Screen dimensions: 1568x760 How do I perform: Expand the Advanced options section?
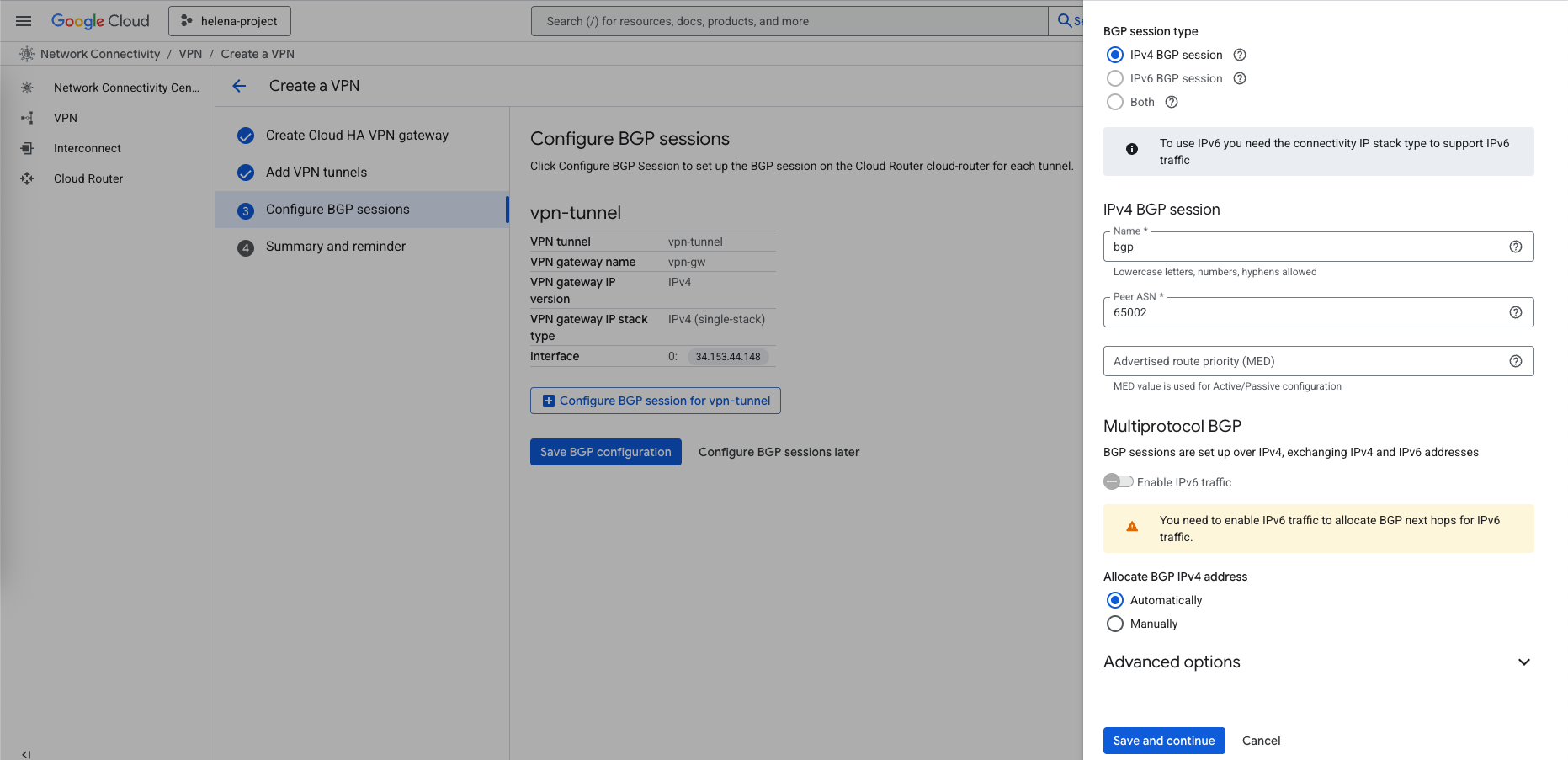point(1523,662)
